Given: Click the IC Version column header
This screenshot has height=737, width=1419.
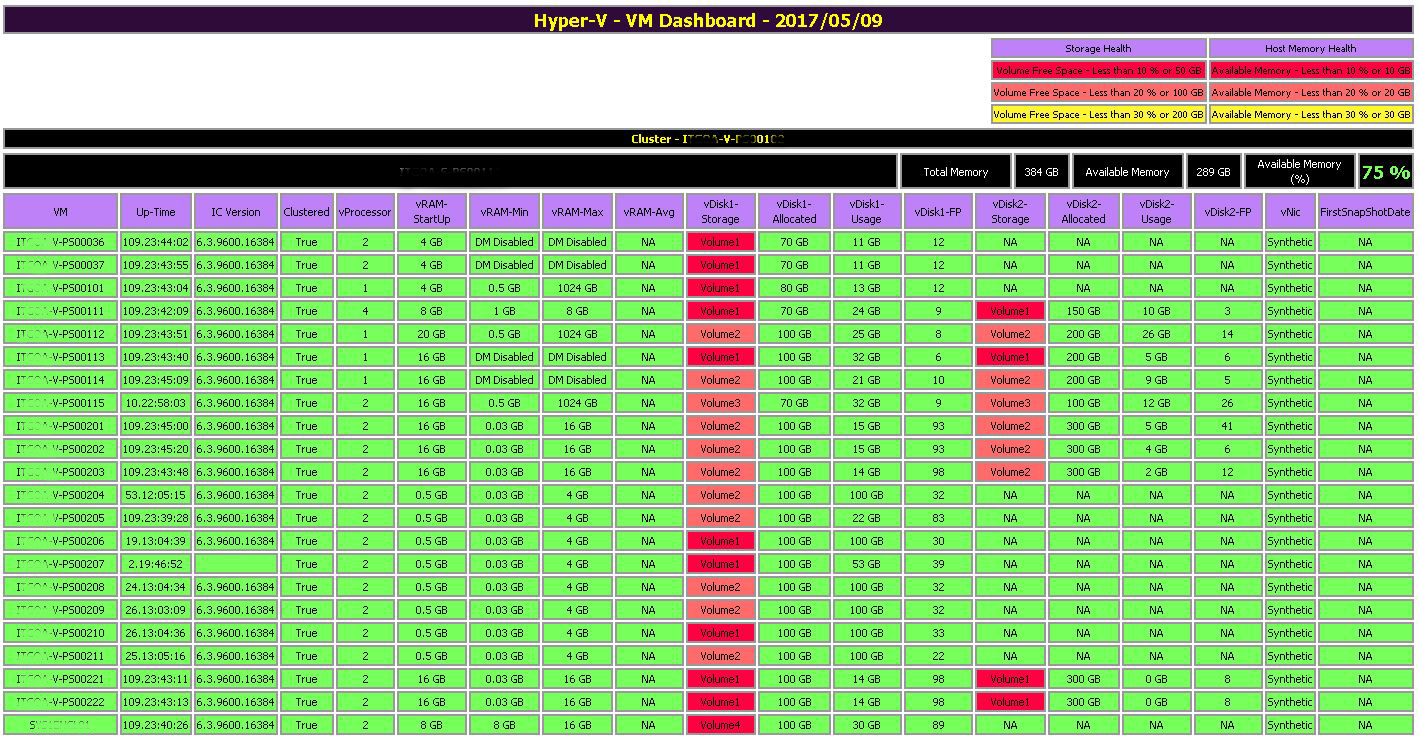Looking at the screenshot, I should pyautogui.click(x=236, y=212).
